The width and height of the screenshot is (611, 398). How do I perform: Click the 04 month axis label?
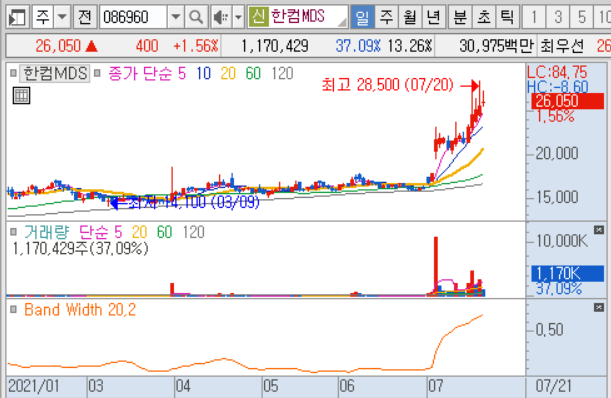[183, 386]
